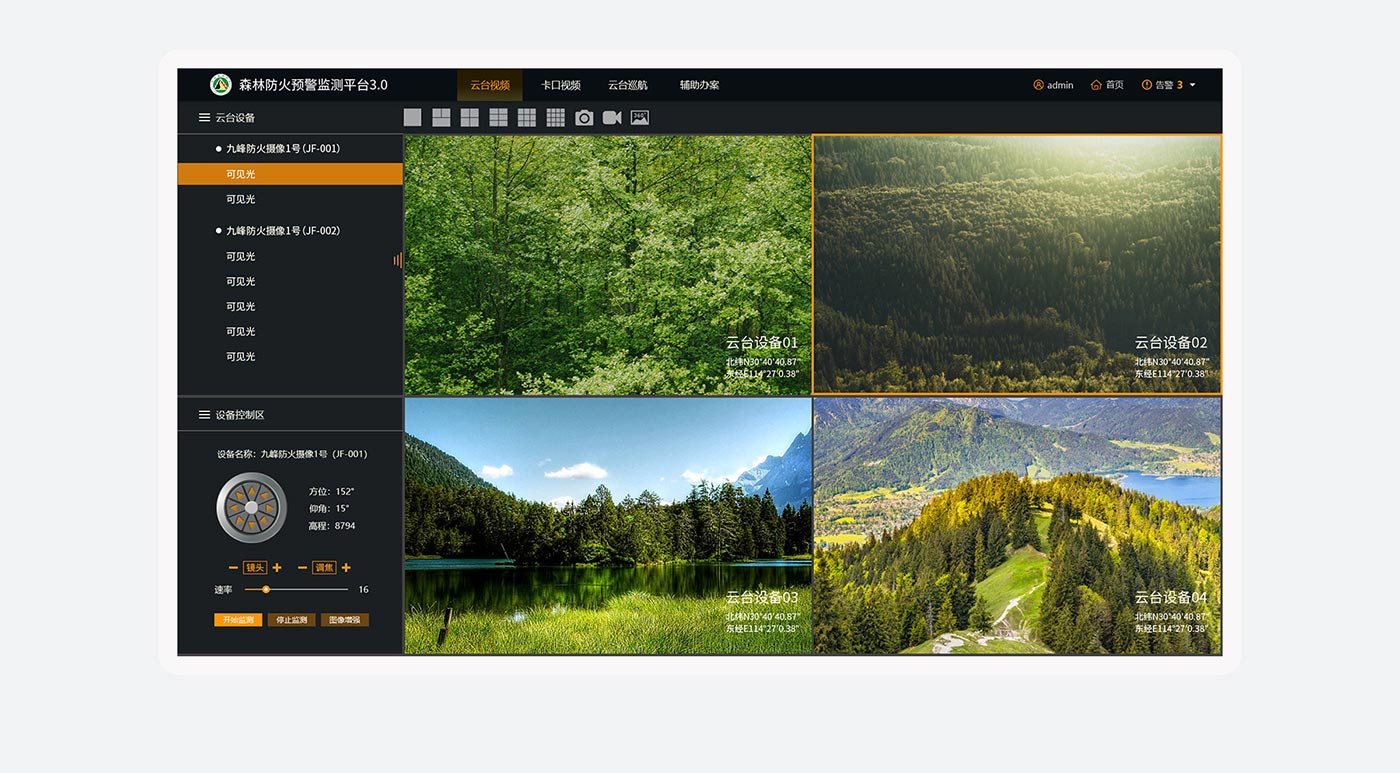Click the 云台设备 panel title
This screenshot has height=773, width=1400.
[x=235, y=118]
